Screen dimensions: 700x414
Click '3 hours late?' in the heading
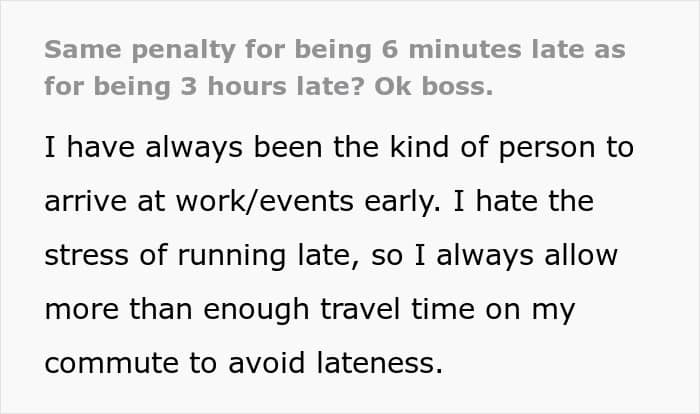272,86
